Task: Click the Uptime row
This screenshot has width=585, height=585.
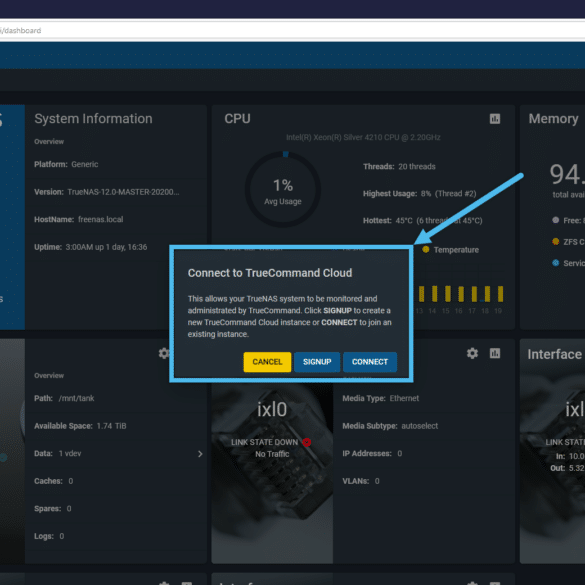Action: pyautogui.click(x=116, y=247)
